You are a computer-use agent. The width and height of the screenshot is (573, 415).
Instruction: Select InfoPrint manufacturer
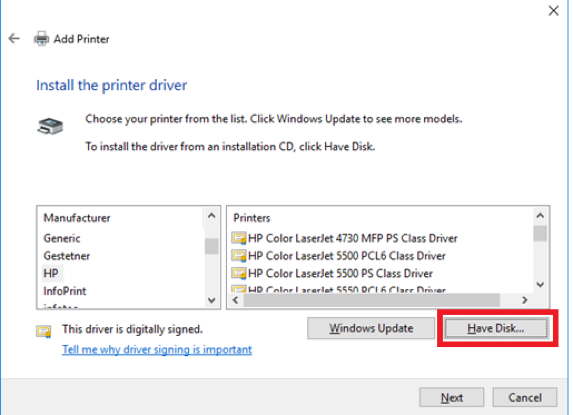(65, 291)
